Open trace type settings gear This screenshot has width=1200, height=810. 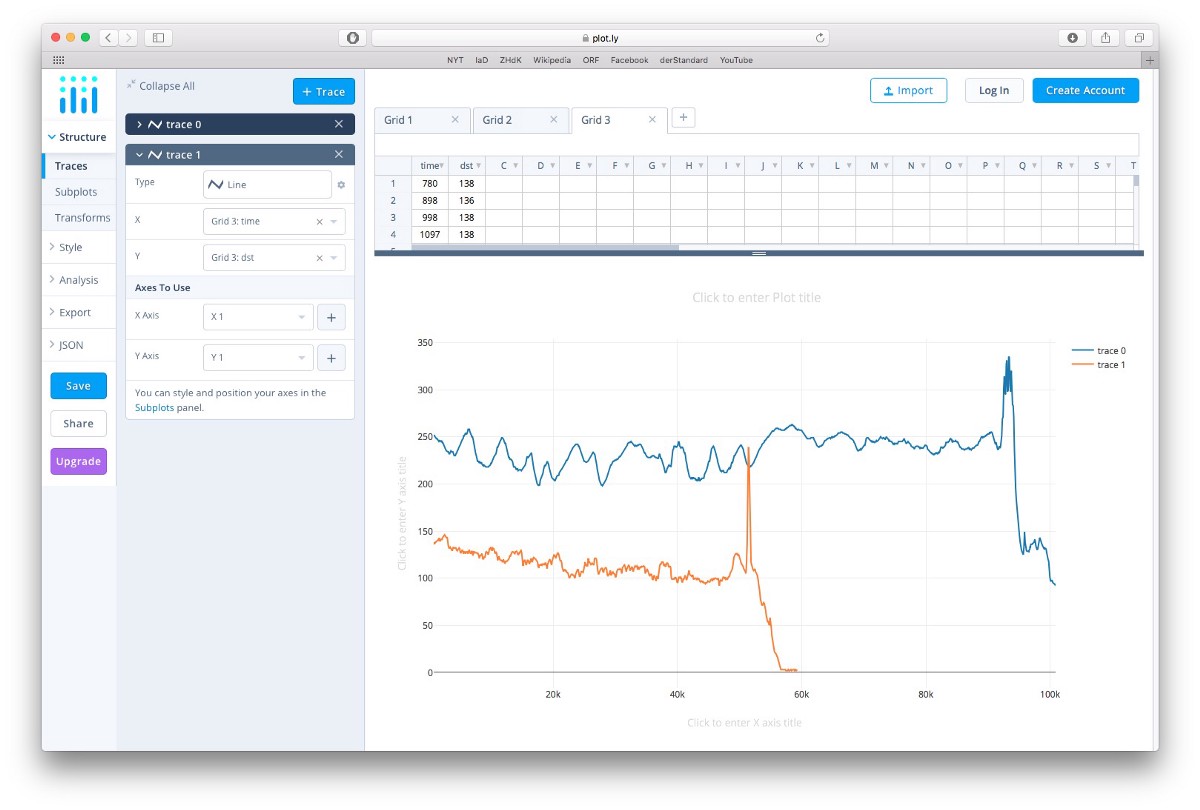(341, 185)
